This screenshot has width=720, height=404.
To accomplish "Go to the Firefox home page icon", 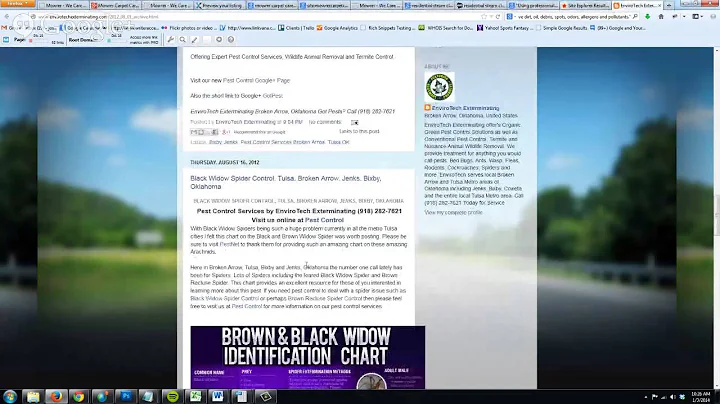I will click(661, 17).
